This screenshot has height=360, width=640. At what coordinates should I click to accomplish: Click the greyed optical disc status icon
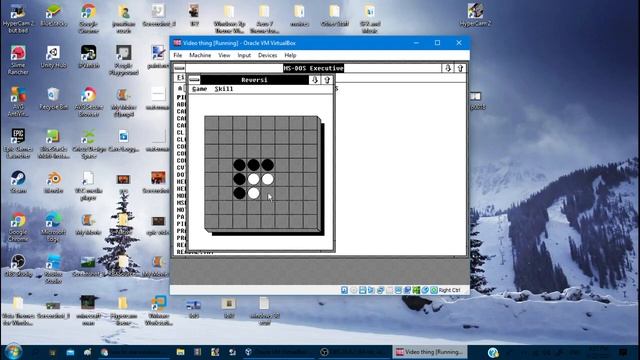[x=353, y=290]
